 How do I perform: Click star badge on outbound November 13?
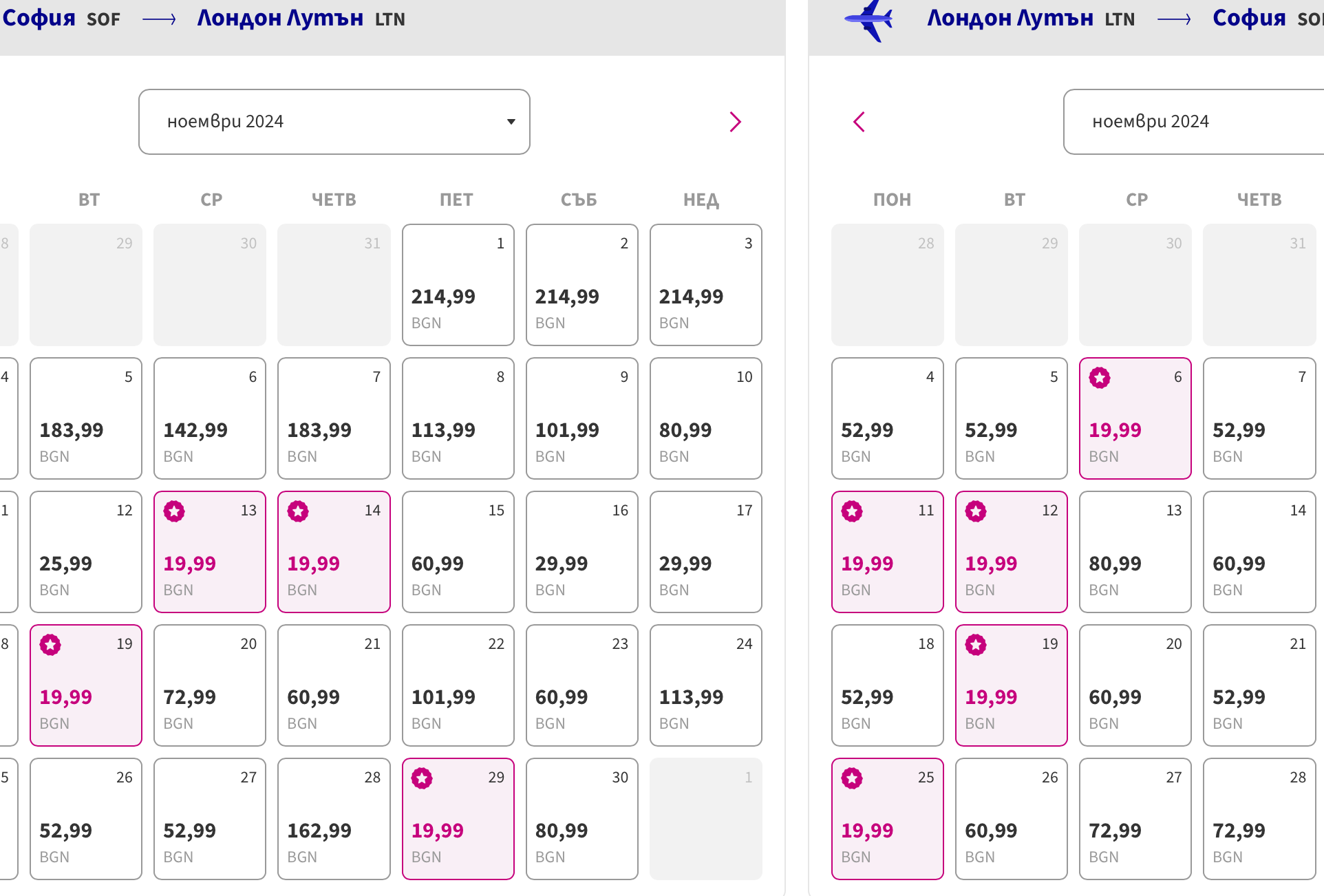pyautogui.click(x=174, y=511)
